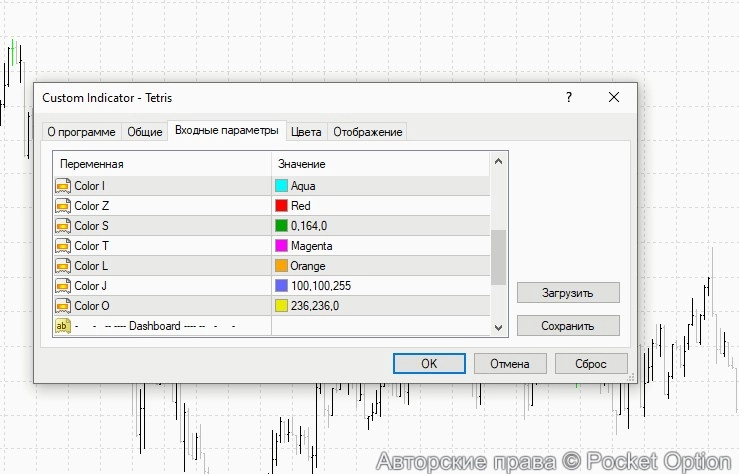This screenshot has height=474, width=739.
Task: Click the Color L variable icon
Action: pos(63,266)
